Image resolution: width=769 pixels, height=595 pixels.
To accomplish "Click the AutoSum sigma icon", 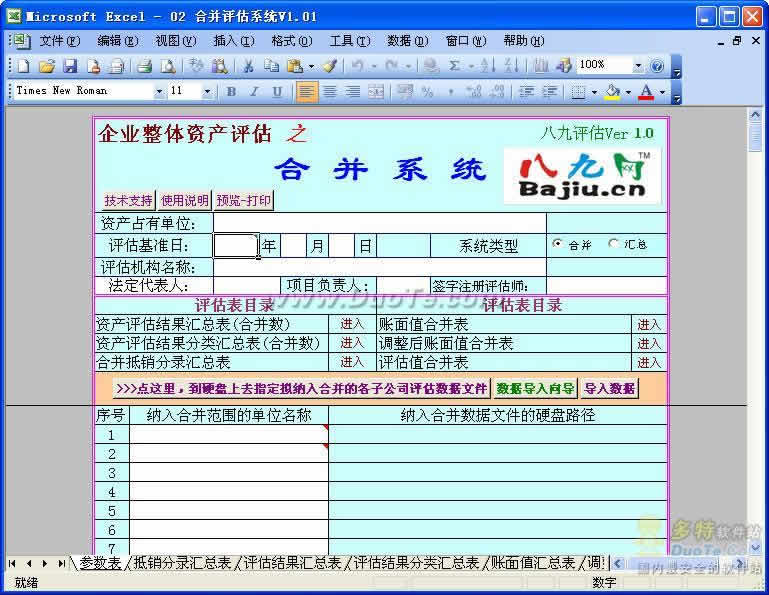I will [x=454, y=66].
